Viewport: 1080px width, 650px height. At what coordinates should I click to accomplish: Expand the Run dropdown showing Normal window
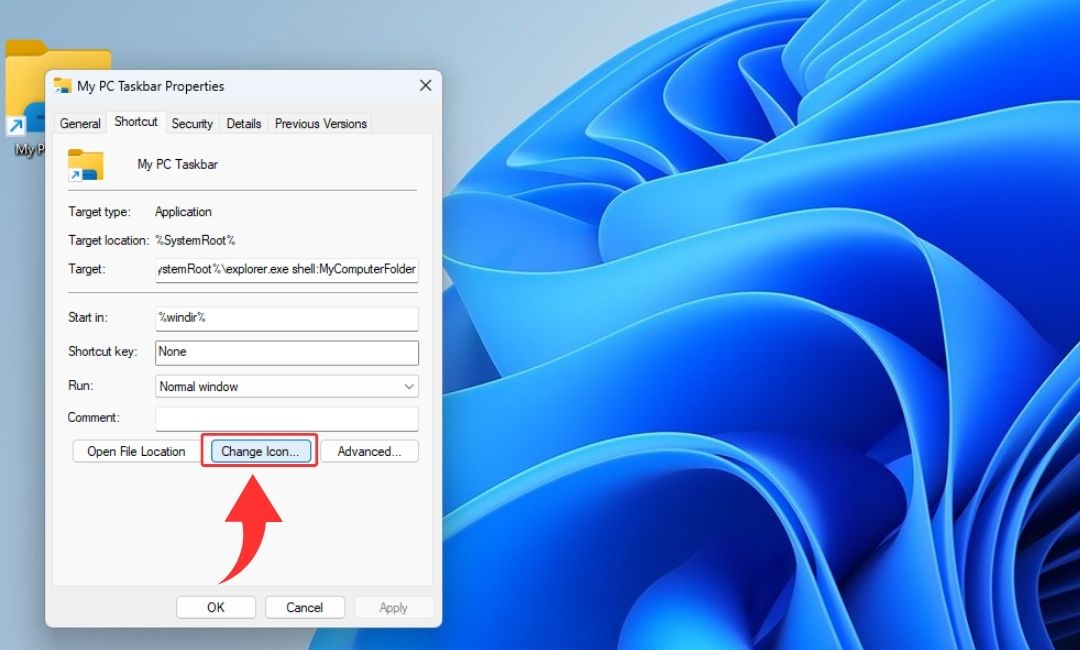pos(286,386)
